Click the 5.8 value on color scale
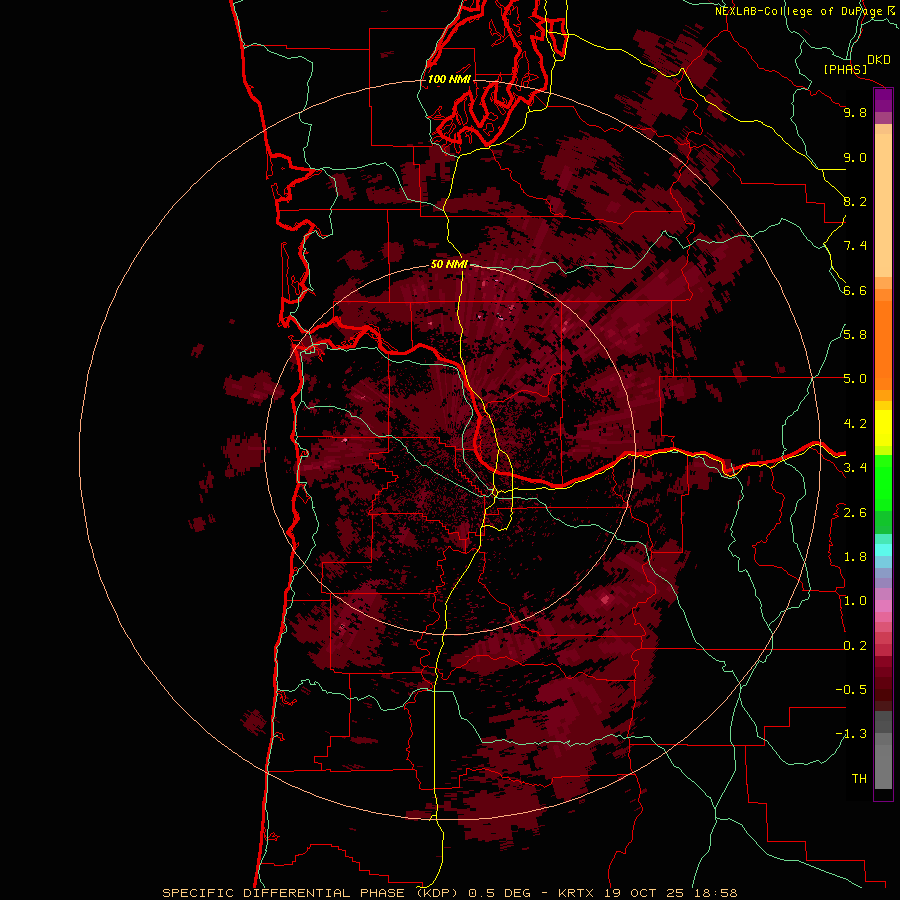This screenshot has width=900, height=900. pyautogui.click(x=855, y=335)
